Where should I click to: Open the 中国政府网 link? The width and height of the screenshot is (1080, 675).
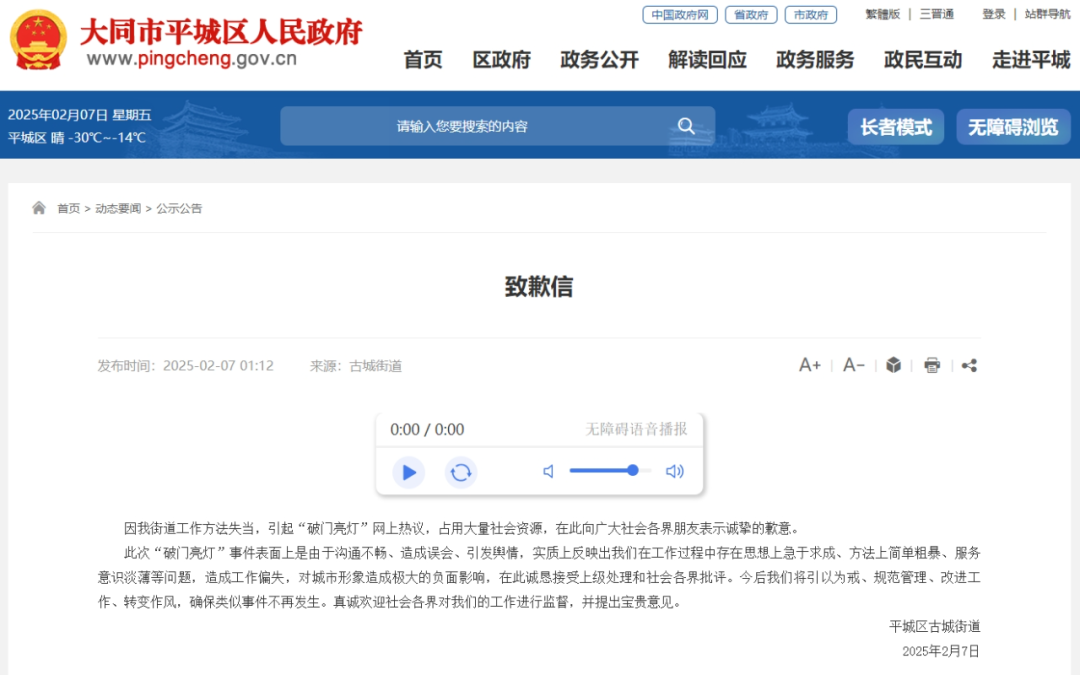point(680,14)
